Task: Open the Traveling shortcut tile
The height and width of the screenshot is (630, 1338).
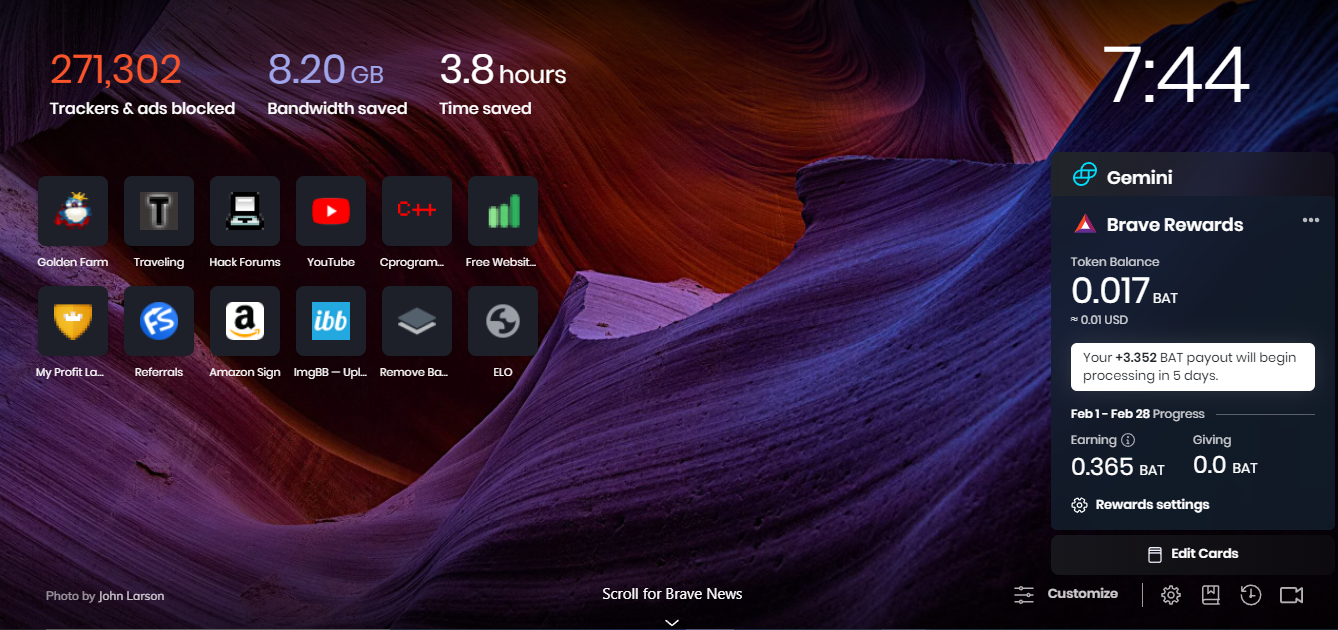Action: click(159, 211)
